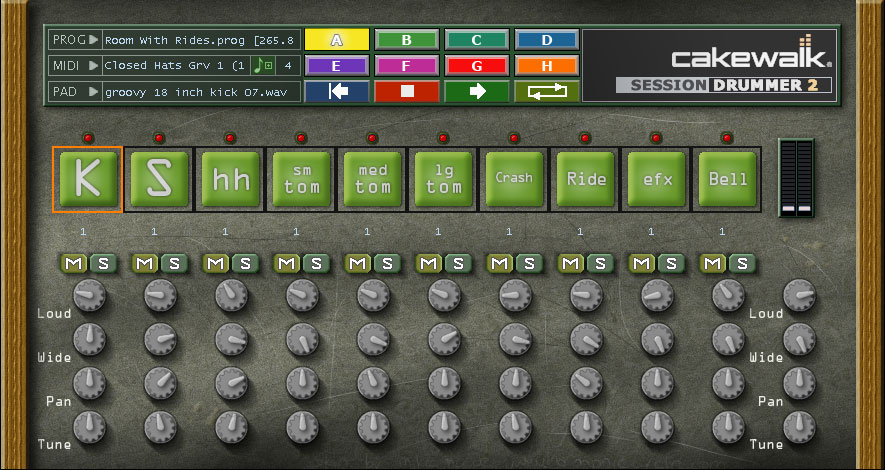Expand the MIDI pattern menu arrow
The width and height of the screenshot is (885, 470).
tap(93, 66)
